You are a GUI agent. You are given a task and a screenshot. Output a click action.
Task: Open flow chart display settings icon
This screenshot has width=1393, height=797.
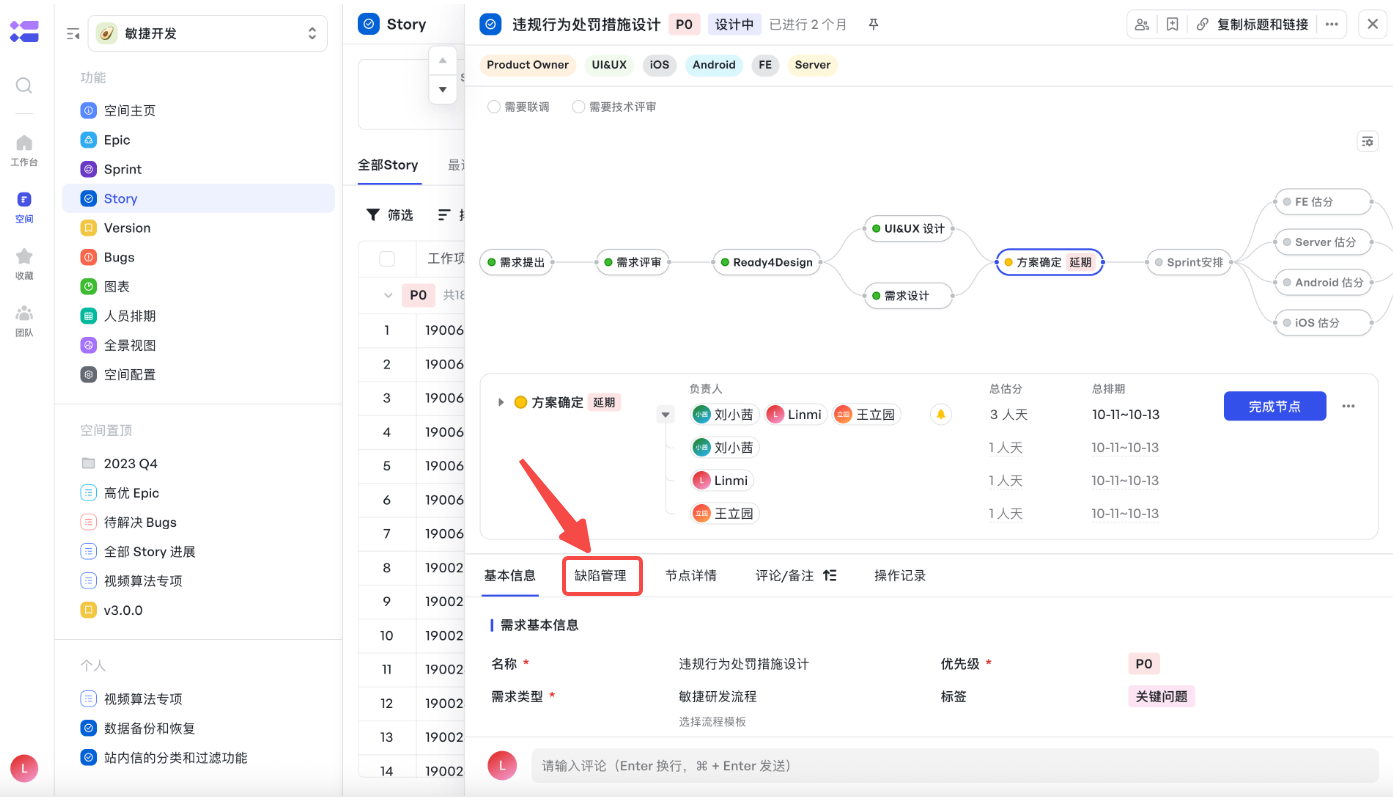[x=1367, y=141]
